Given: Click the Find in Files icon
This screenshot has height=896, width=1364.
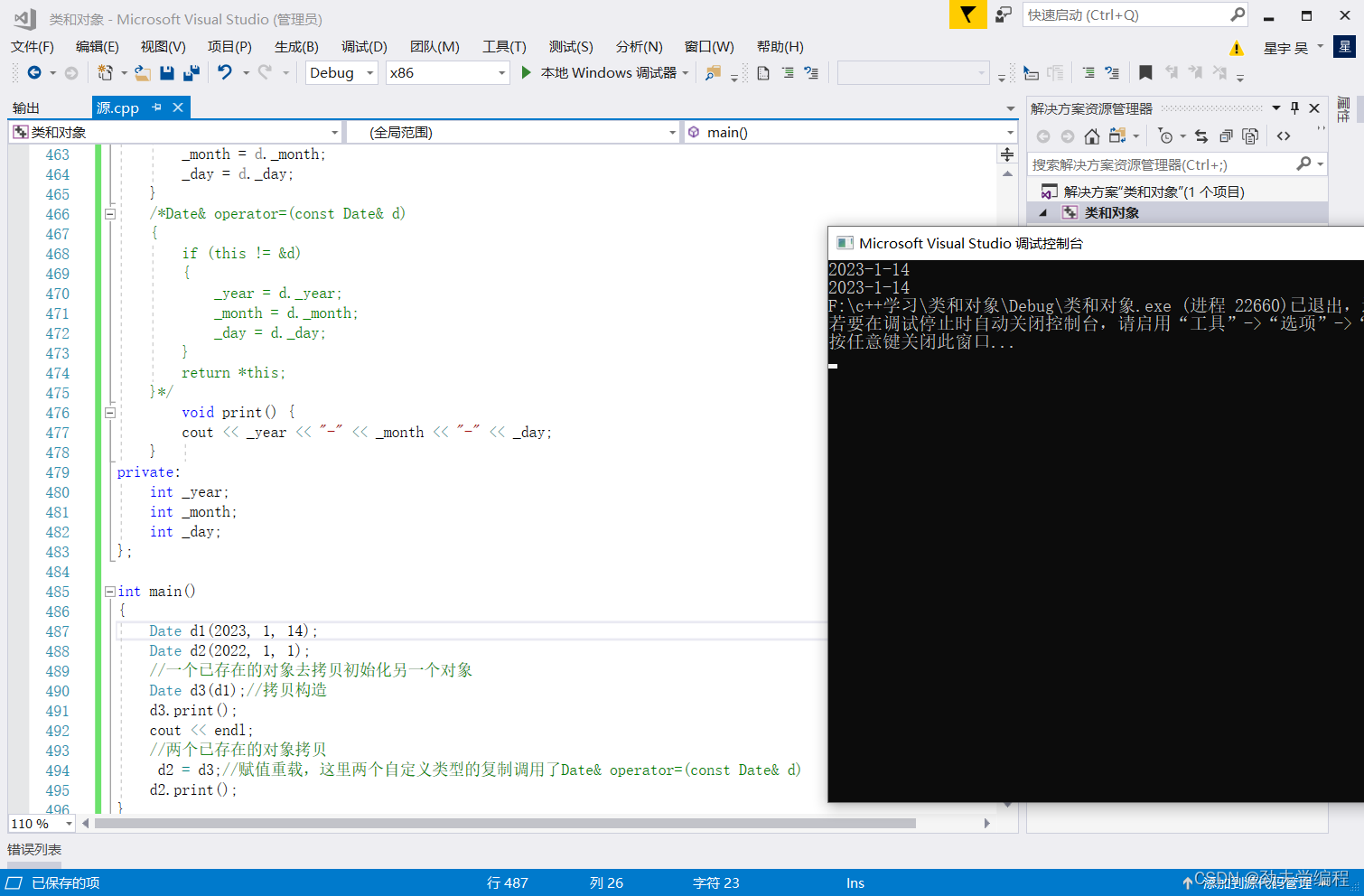Looking at the screenshot, I should point(713,73).
